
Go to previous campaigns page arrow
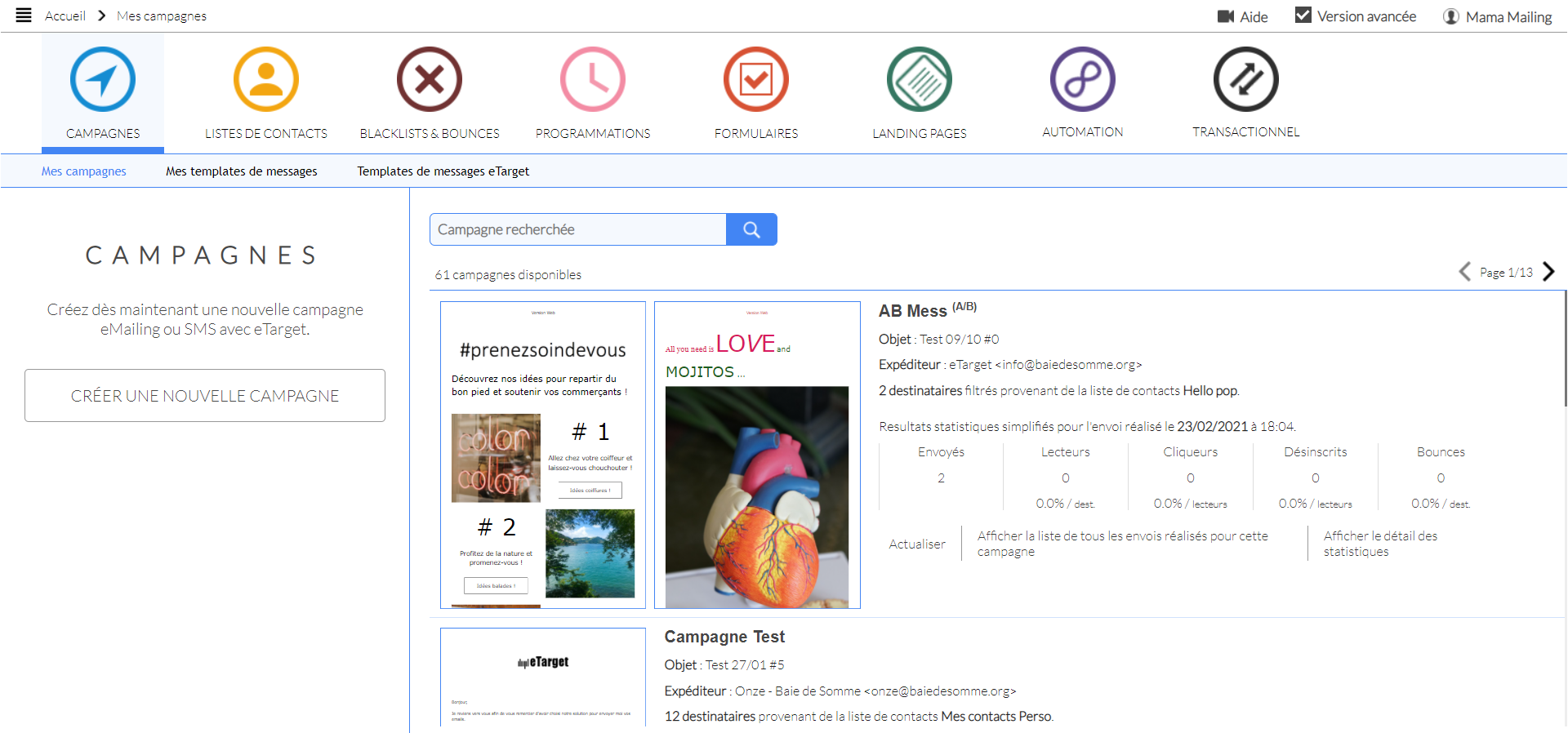(1465, 272)
